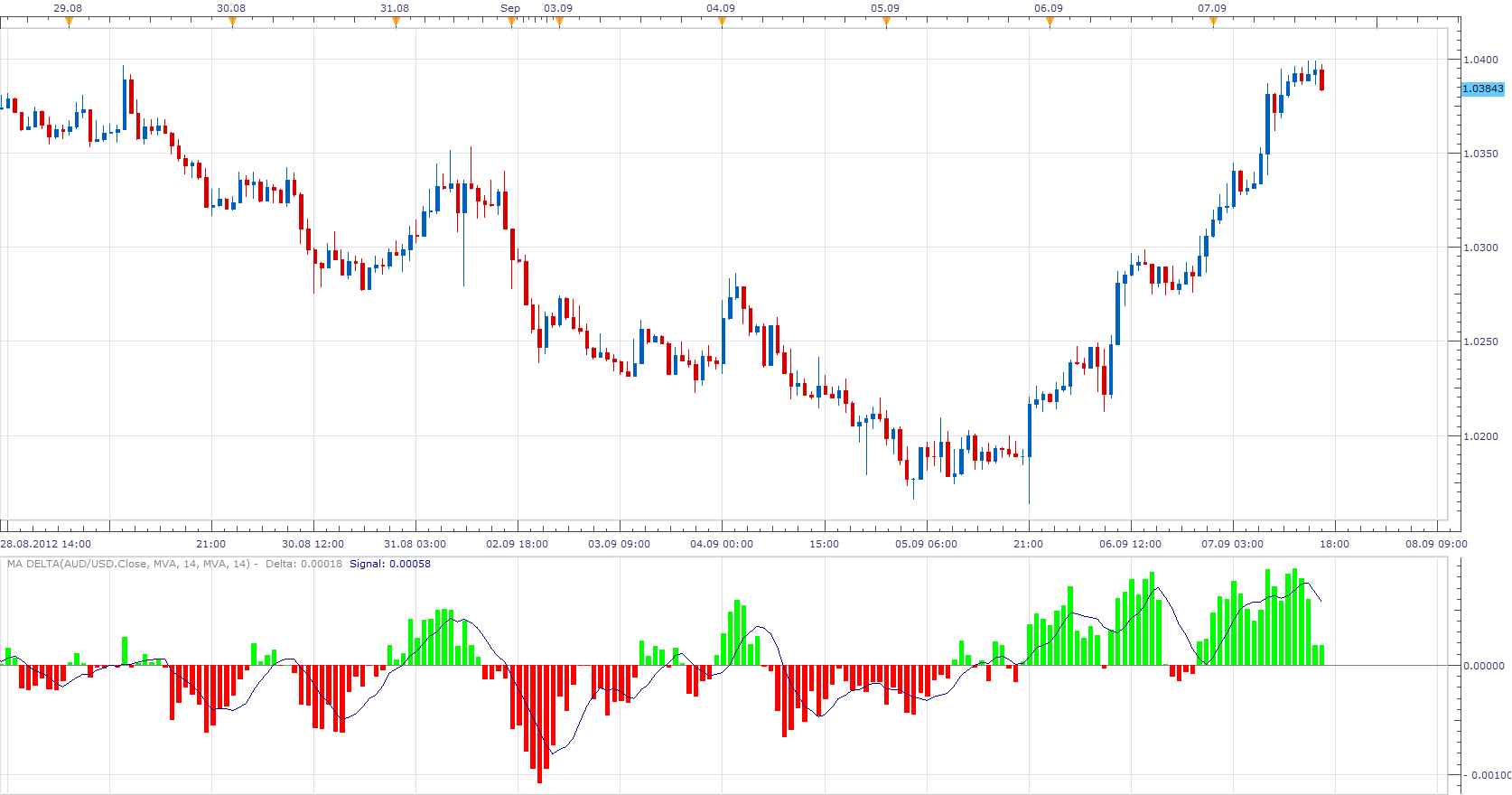Select the orange marker below 31.08
The height and width of the screenshot is (795, 1512).
pyautogui.click(x=396, y=23)
